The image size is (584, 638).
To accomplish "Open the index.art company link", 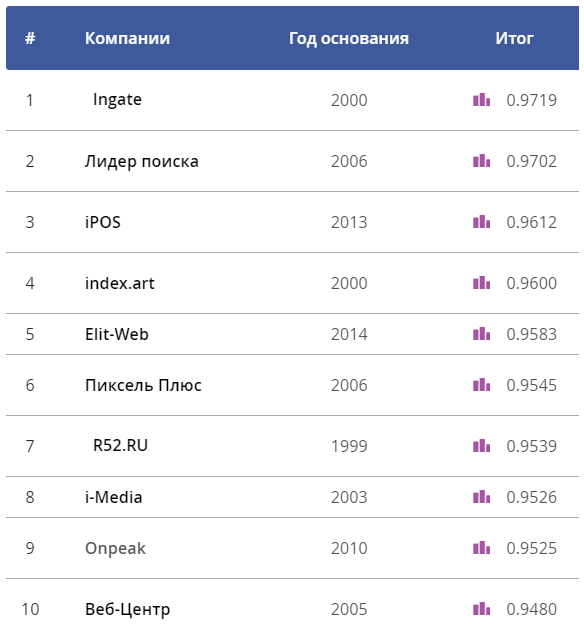I will pos(120,283).
